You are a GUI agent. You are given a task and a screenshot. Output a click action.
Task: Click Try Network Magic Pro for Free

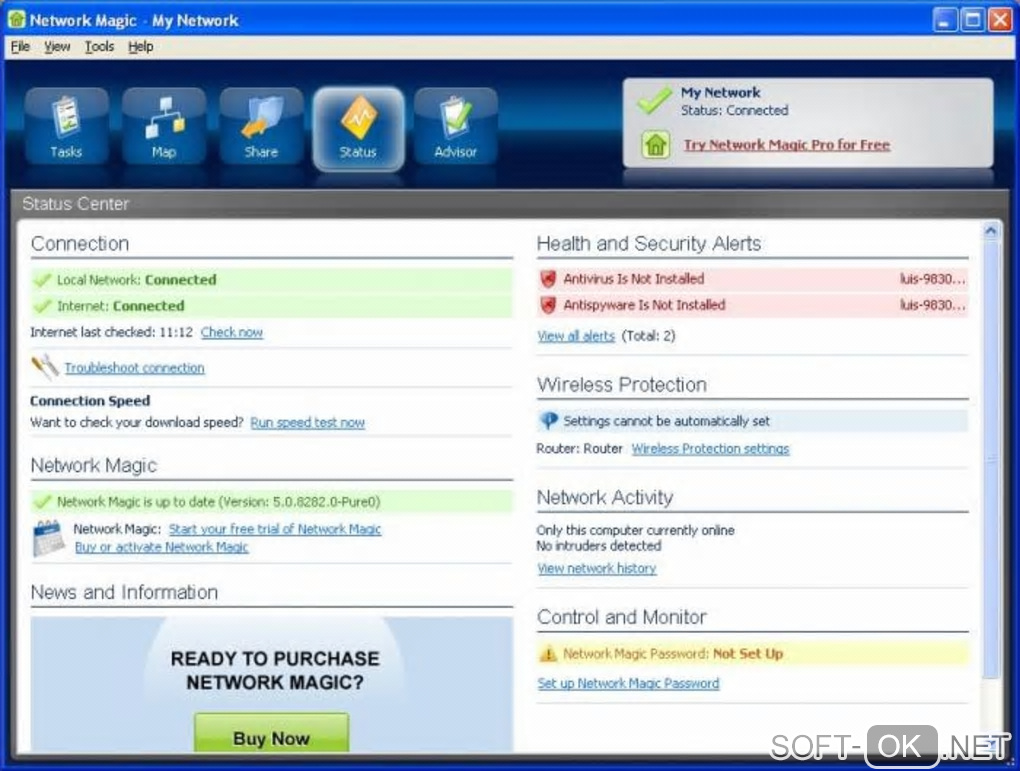click(786, 145)
